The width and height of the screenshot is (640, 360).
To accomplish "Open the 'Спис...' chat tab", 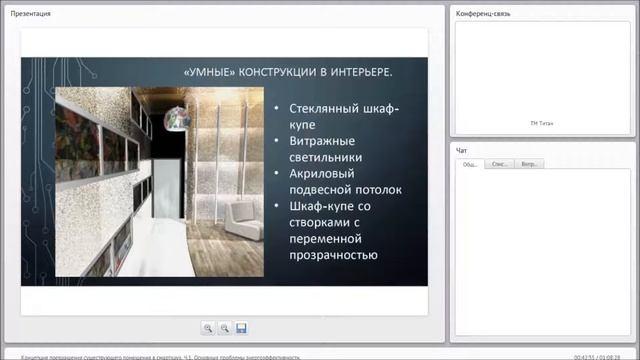I will pyautogui.click(x=500, y=164).
